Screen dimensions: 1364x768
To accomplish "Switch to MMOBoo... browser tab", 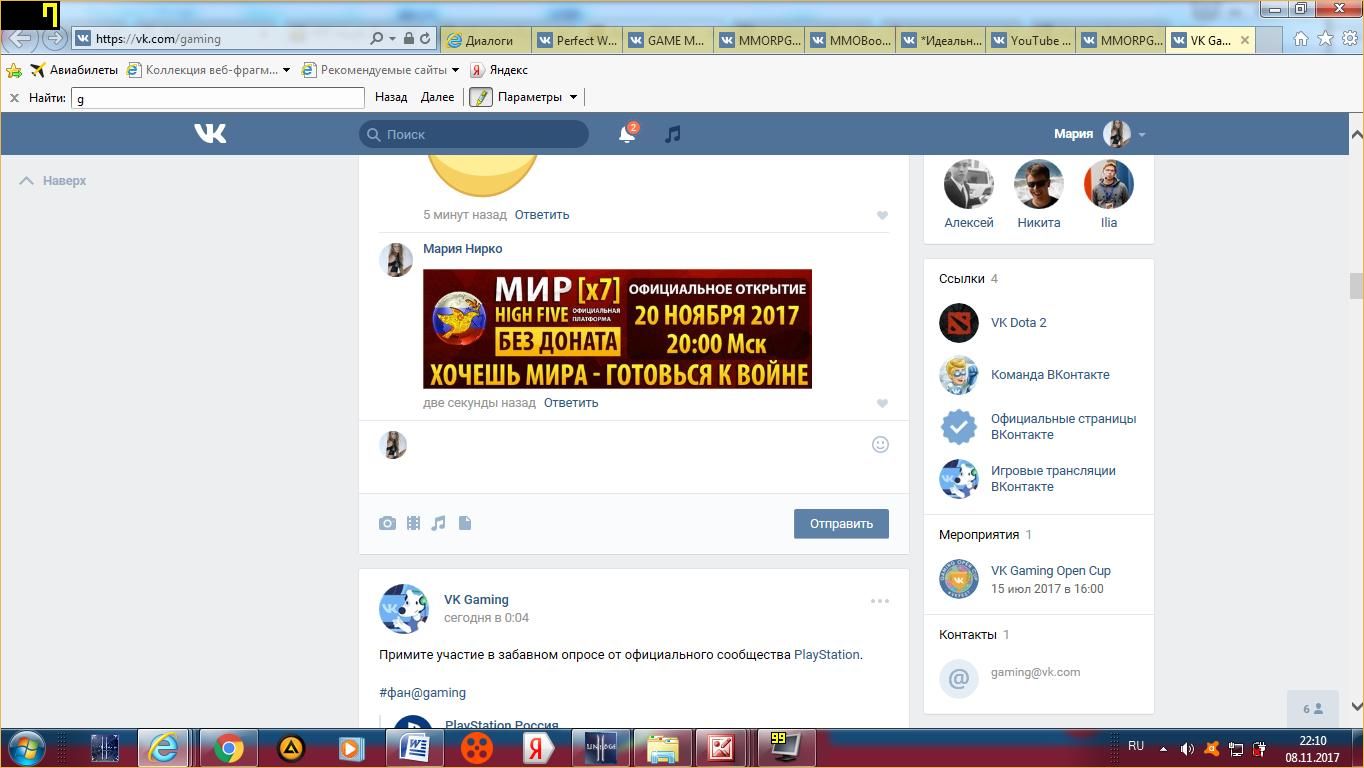I will (x=850, y=40).
